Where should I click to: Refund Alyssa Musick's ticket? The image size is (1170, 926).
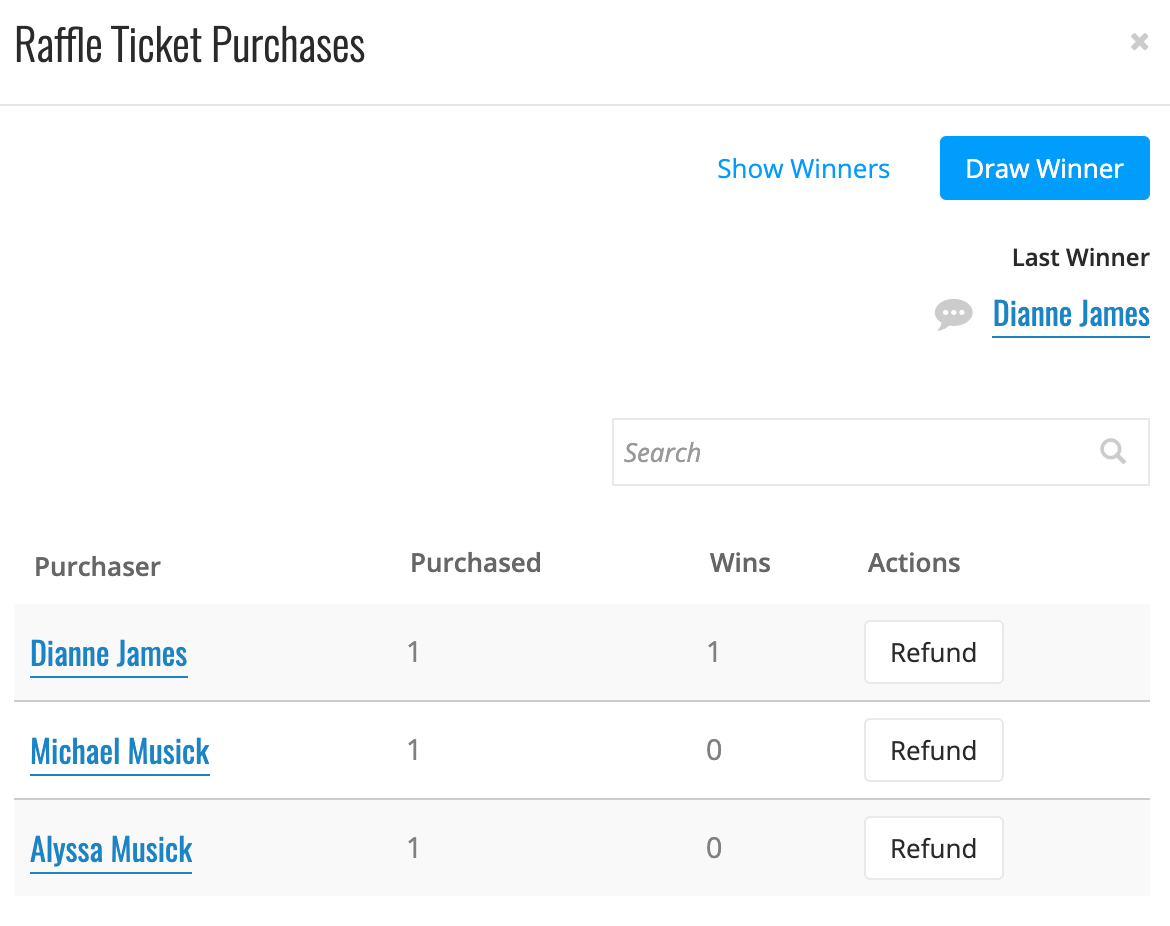click(933, 848)
